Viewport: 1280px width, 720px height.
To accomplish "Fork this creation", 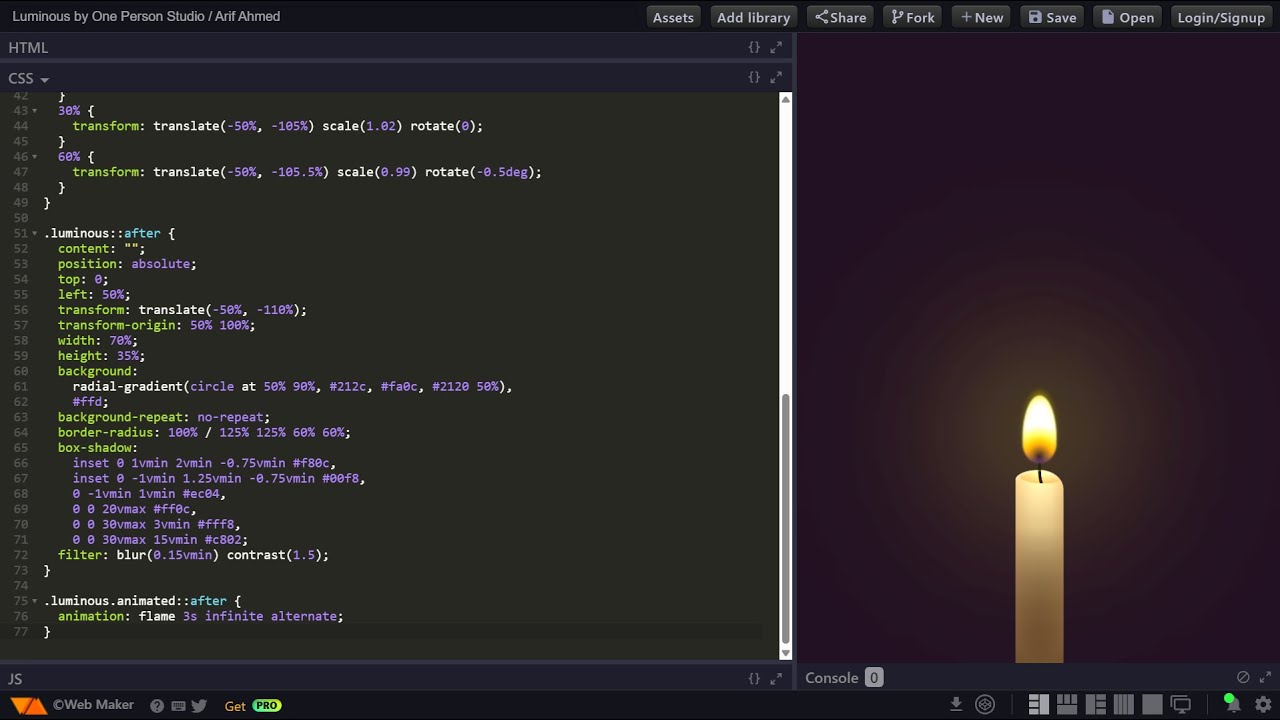I will [913, 17].
